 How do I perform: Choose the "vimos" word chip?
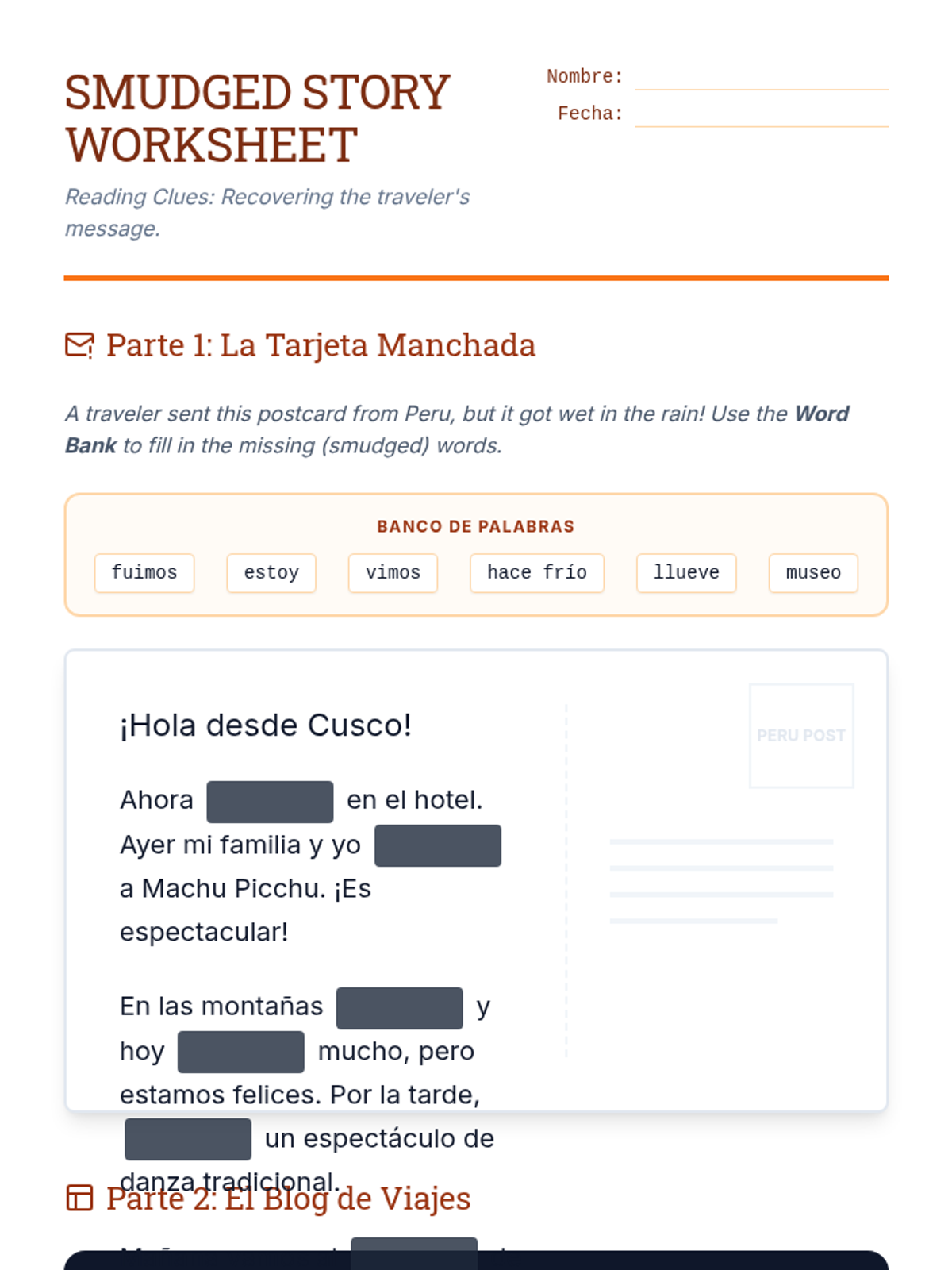393,573
